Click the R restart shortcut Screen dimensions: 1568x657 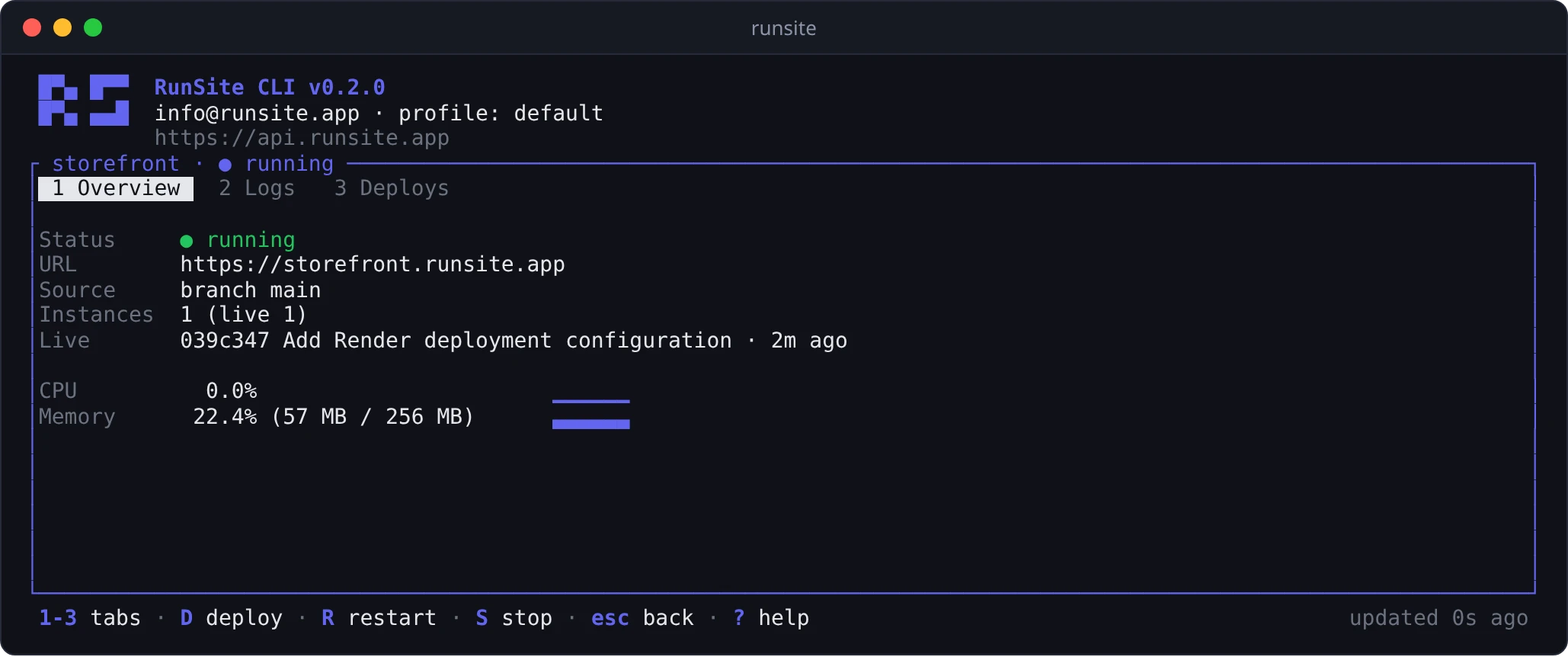[379, 618]
